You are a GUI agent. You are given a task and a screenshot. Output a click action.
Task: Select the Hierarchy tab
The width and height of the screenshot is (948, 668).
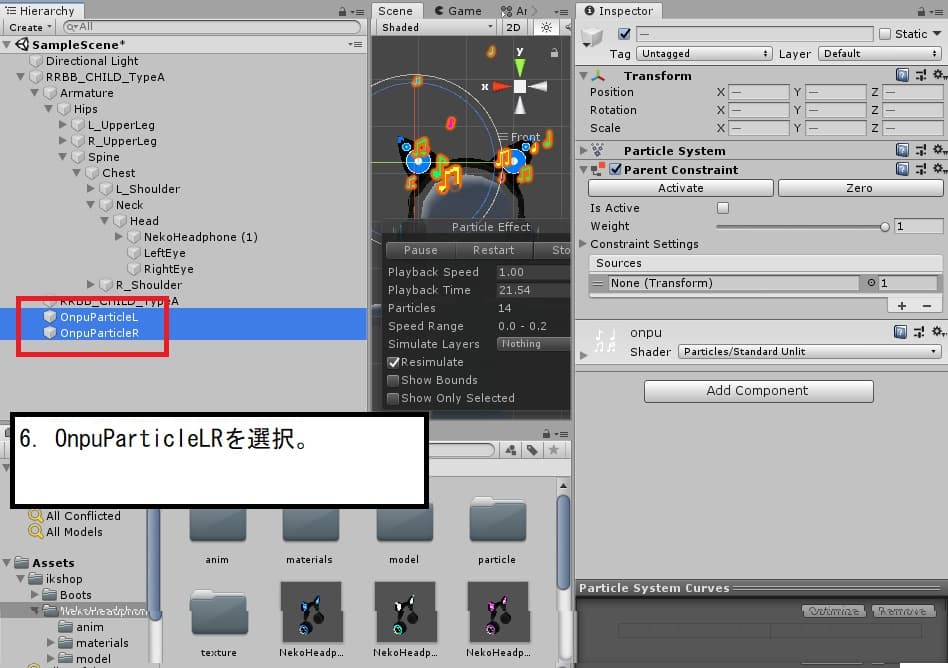coord(41,11)
